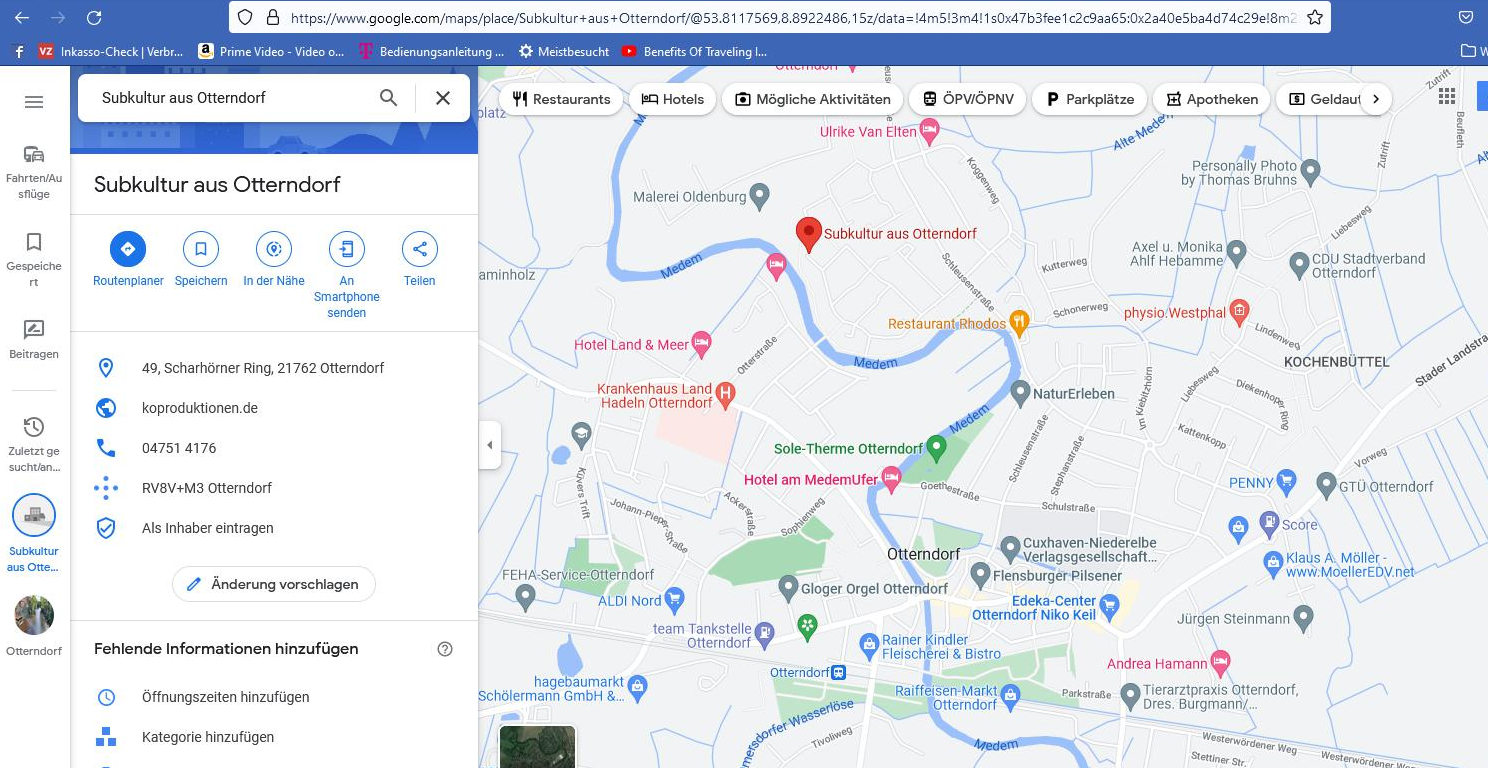Open the Prime Video bookmark
The height and width of the screenshot is (768, 1488).
[271, 51]
